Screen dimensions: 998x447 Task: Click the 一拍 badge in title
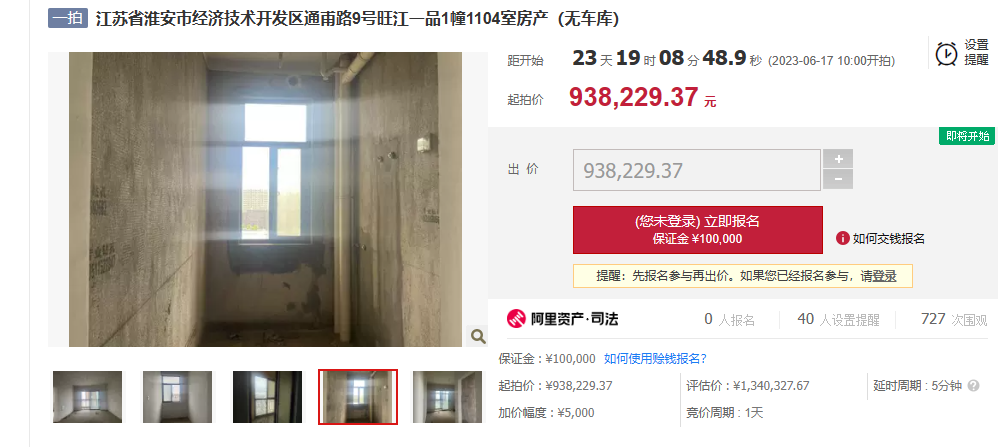tap(67, 18)
